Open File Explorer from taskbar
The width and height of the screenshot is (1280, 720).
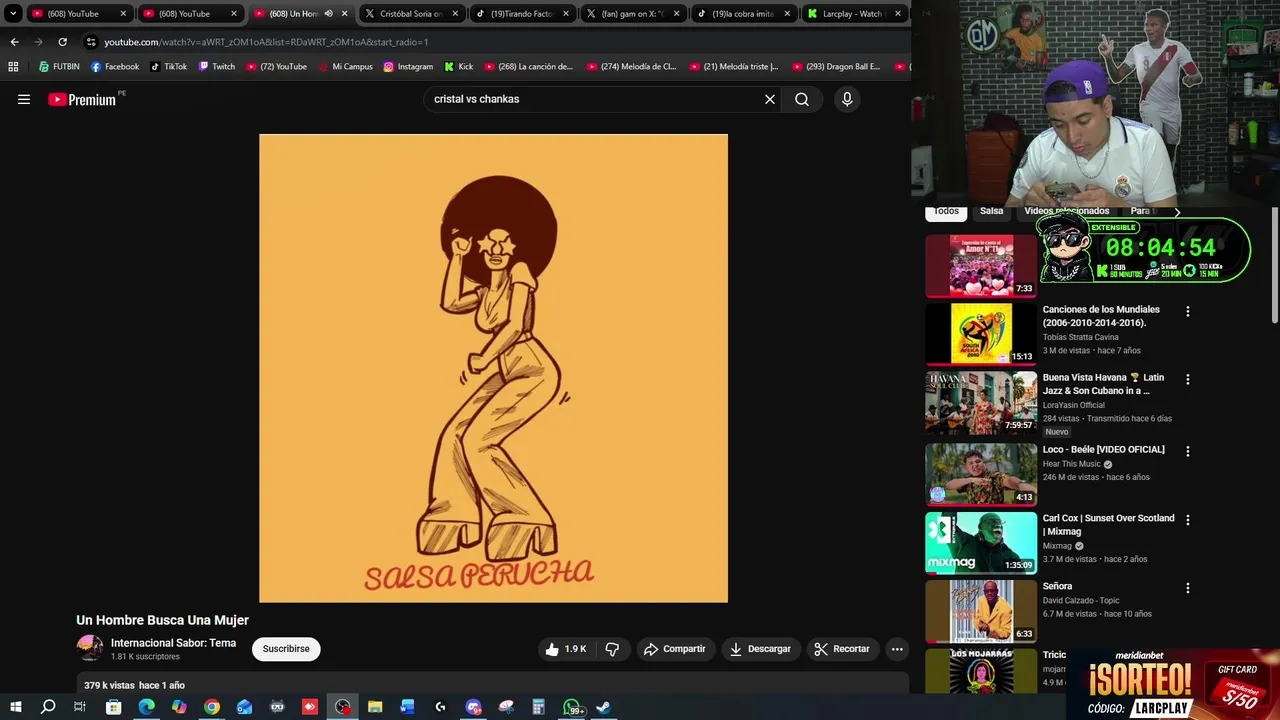click(375, 707)
